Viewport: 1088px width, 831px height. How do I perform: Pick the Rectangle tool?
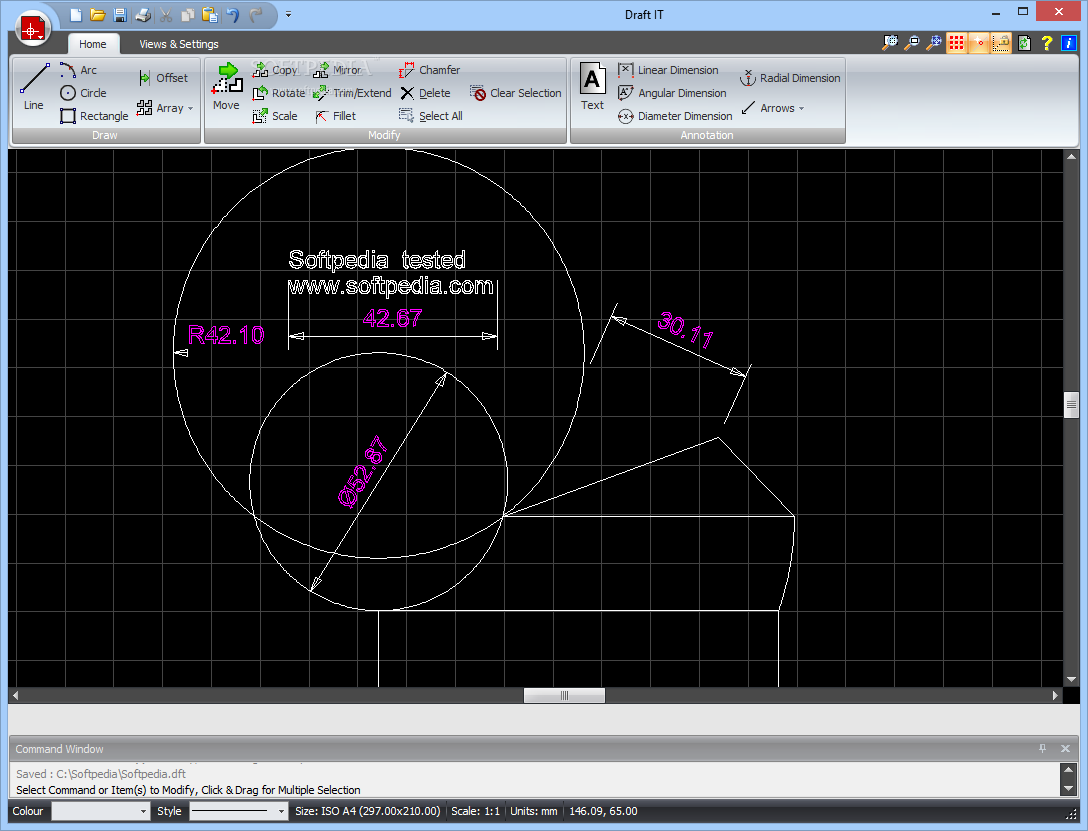[x=94, y=116]
